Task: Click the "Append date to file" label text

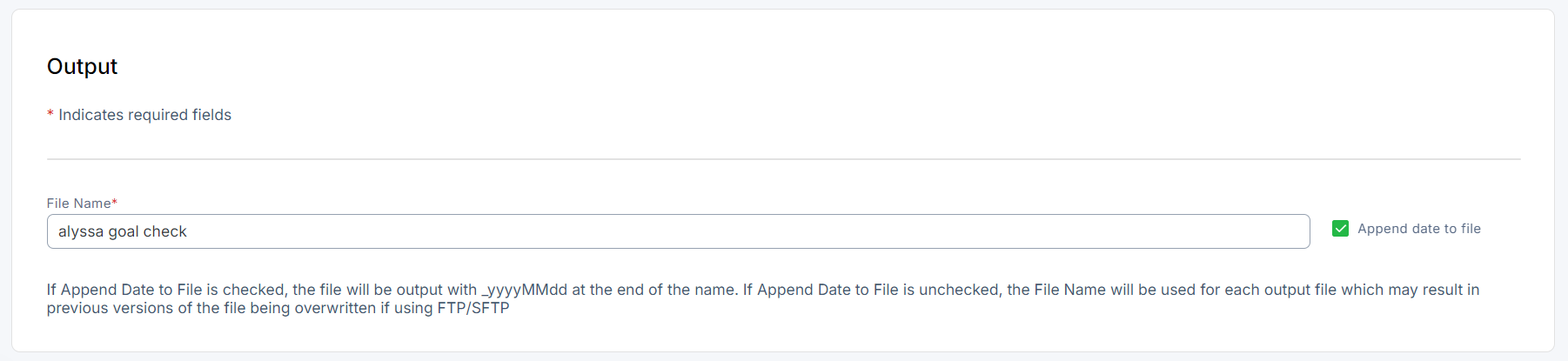Action: 1418,229
